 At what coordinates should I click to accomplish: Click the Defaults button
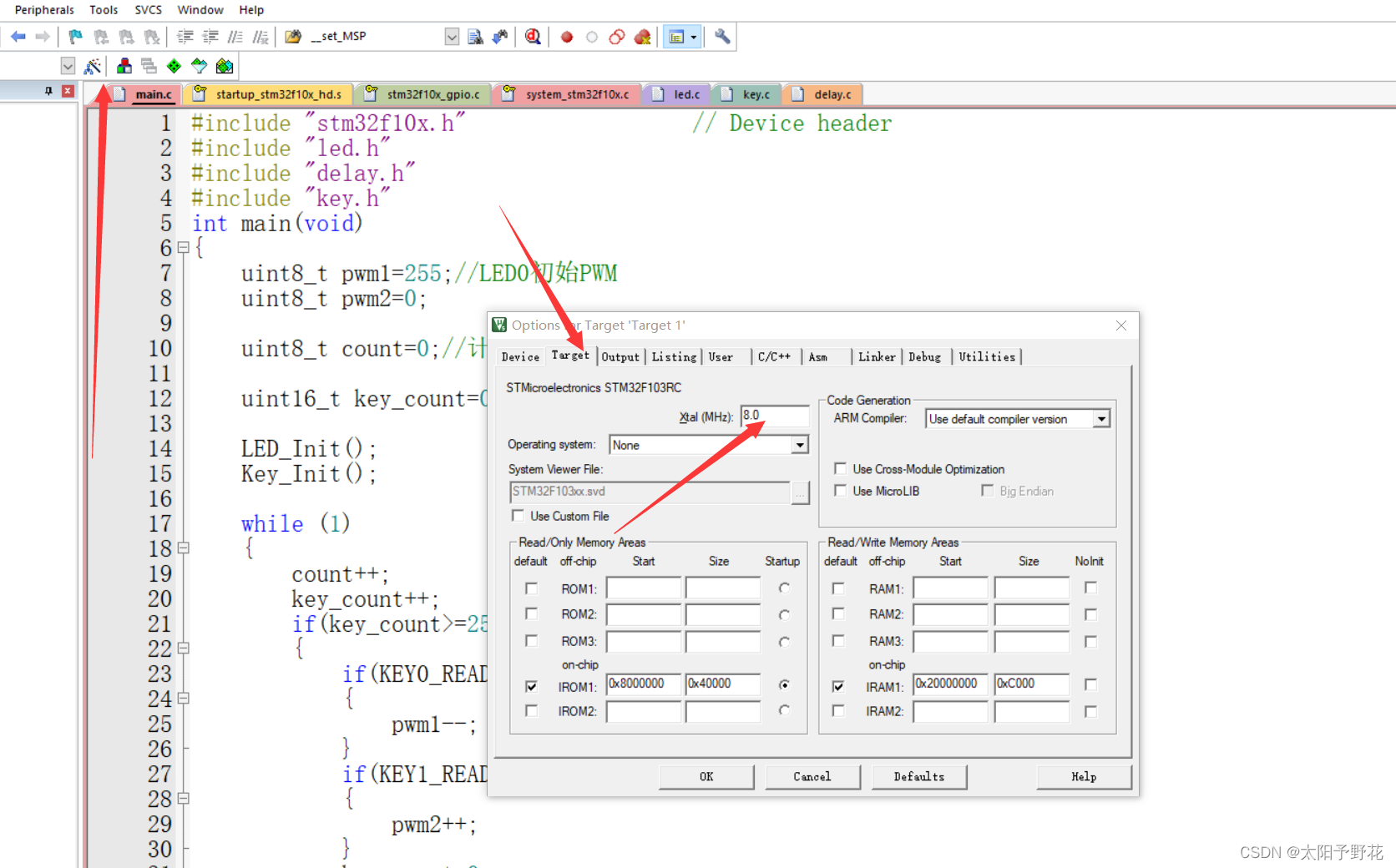(x=919, y=777)
